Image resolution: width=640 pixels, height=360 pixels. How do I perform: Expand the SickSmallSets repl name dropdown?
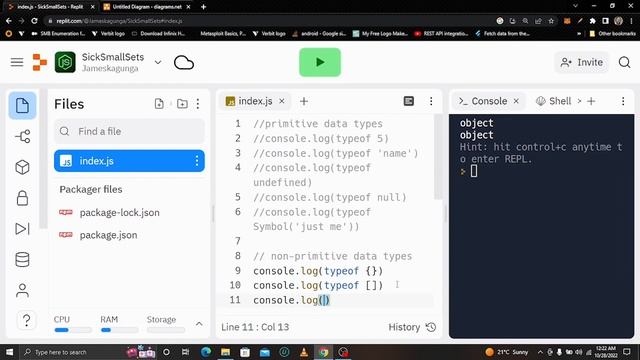[158, 62]
